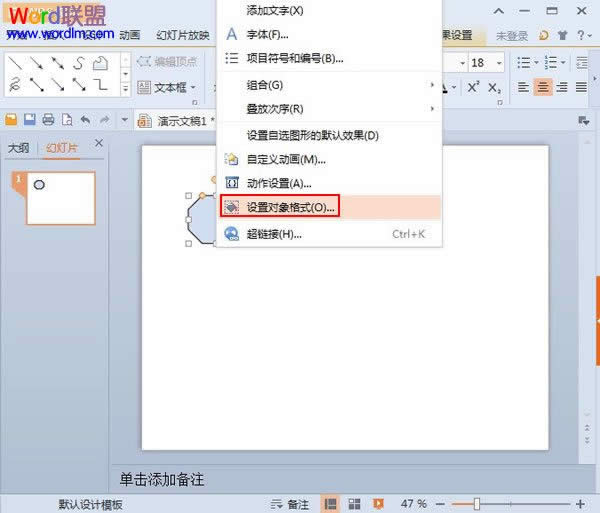Select slide 1 thumbnail
The image size is (600, 513).
[x=60, y=197]
